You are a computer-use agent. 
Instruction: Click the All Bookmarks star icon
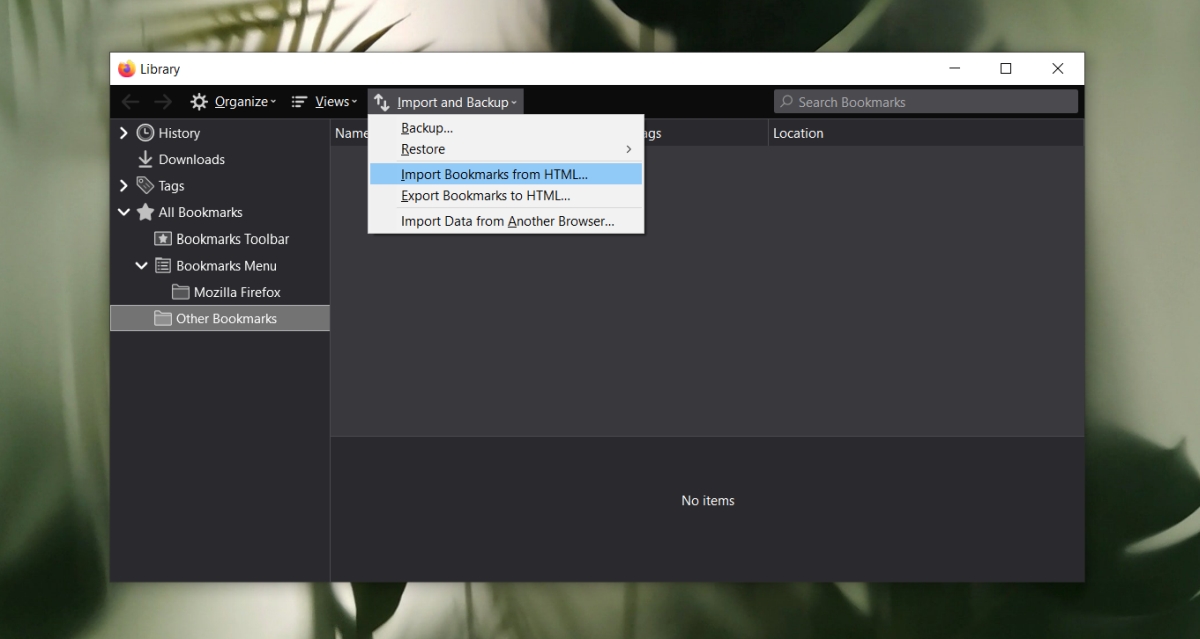click(x=144, y=212)
